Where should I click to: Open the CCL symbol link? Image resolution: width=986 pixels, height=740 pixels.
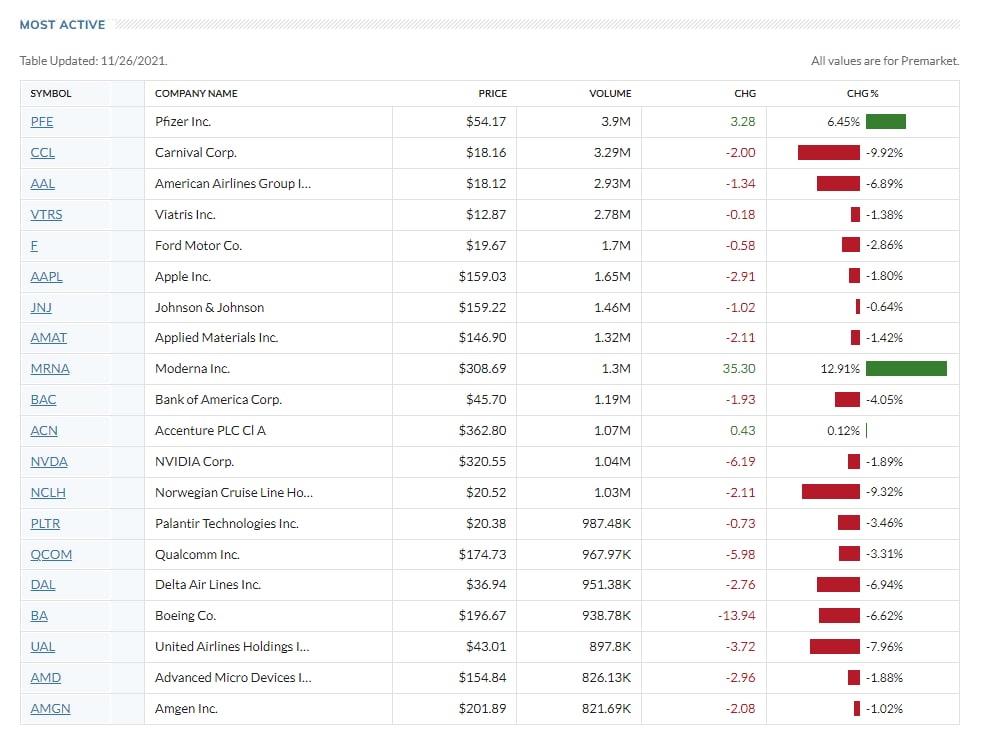[43, 152]
